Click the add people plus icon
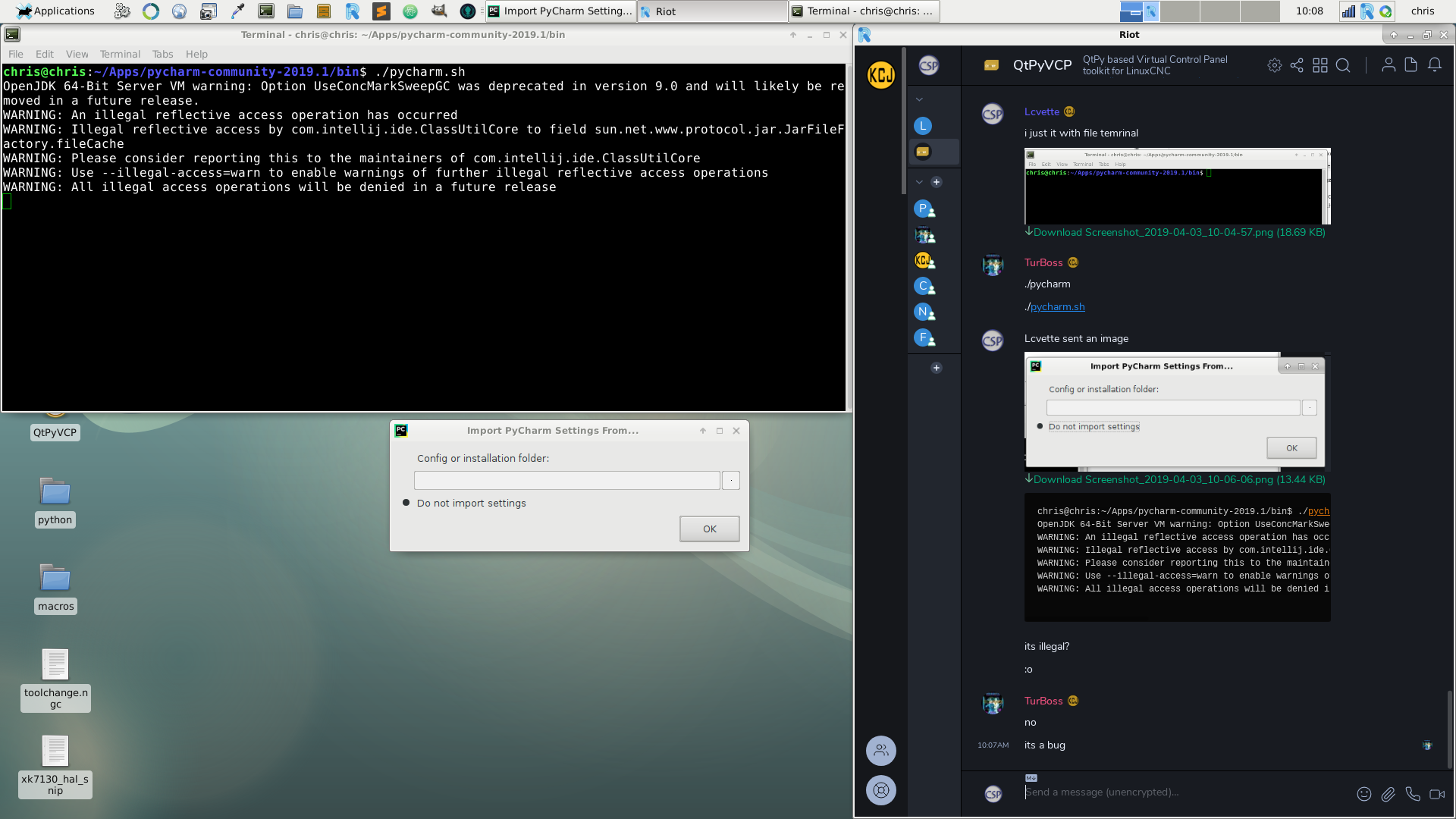This screenshot has width=1456, height=819. tap(937, 182)
